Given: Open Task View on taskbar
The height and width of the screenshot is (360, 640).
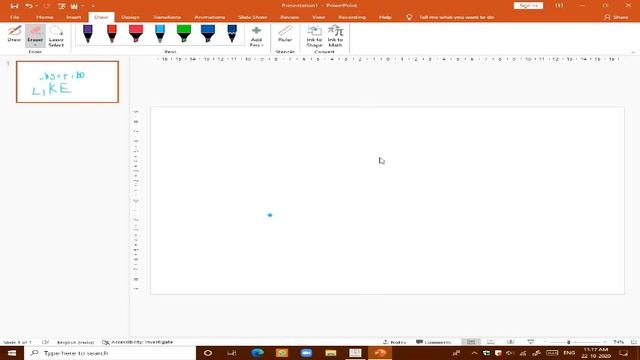Looking at the screenshot, I should (232, 353).
